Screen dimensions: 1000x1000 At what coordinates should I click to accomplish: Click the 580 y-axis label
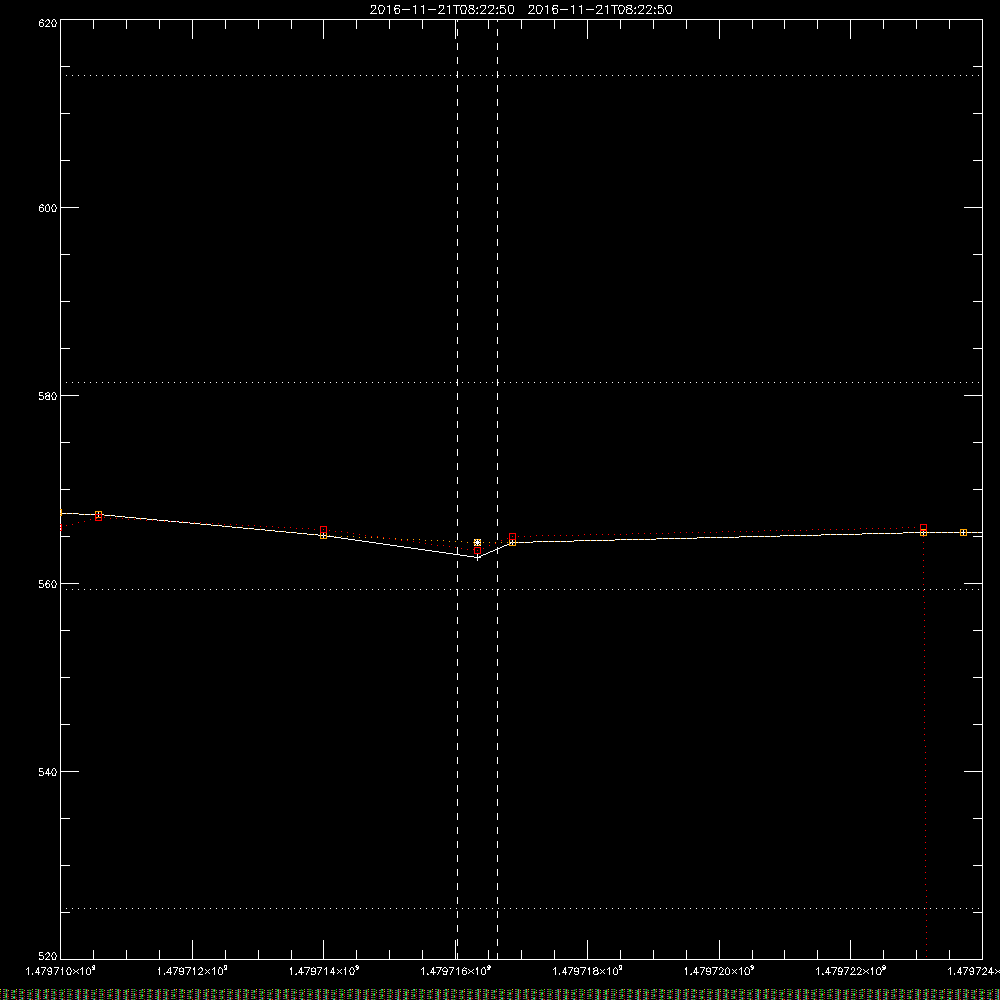coord(48,396)
